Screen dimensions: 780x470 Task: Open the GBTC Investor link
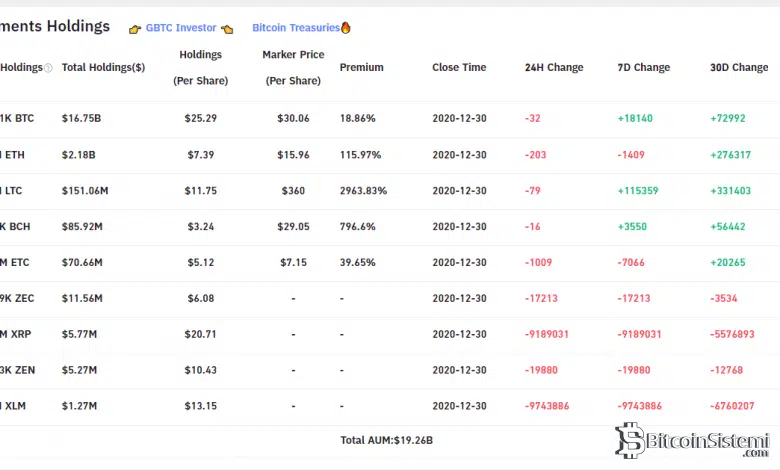click(x=180, y=28)
